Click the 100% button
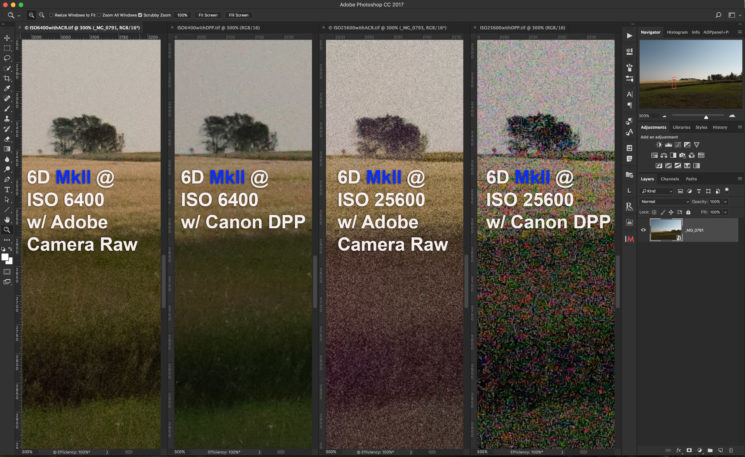 [x=182, y=15]
